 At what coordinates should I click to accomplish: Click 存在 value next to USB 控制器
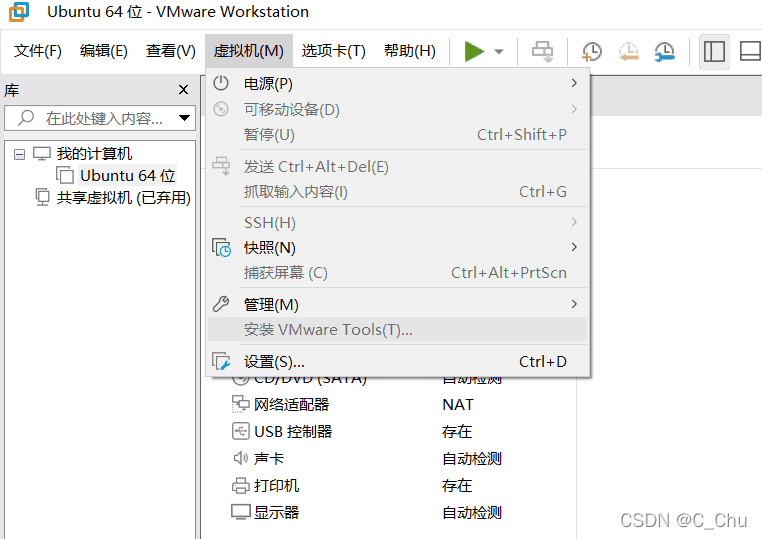click(457, 432)
